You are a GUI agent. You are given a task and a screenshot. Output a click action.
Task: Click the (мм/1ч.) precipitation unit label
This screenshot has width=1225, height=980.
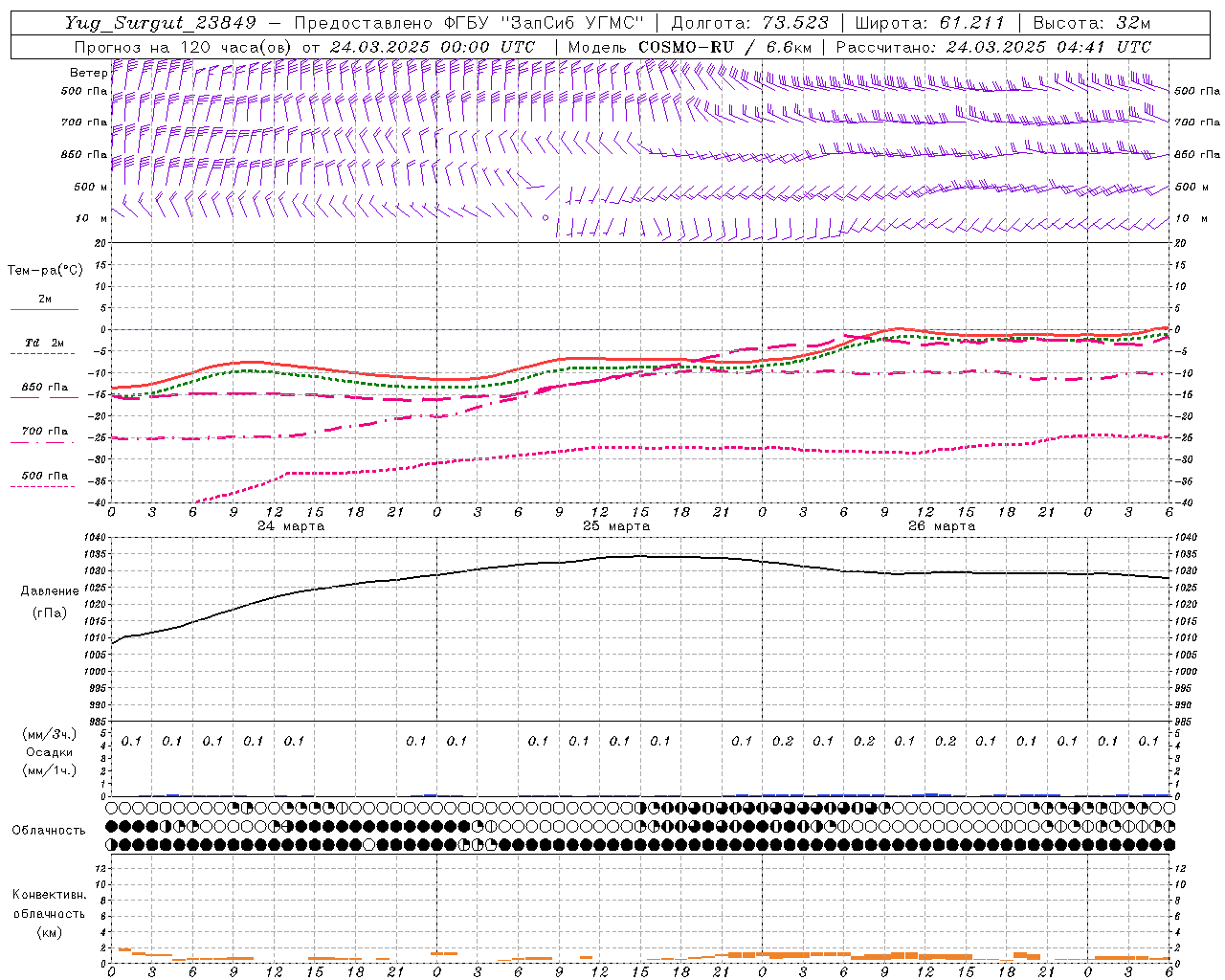50,770
